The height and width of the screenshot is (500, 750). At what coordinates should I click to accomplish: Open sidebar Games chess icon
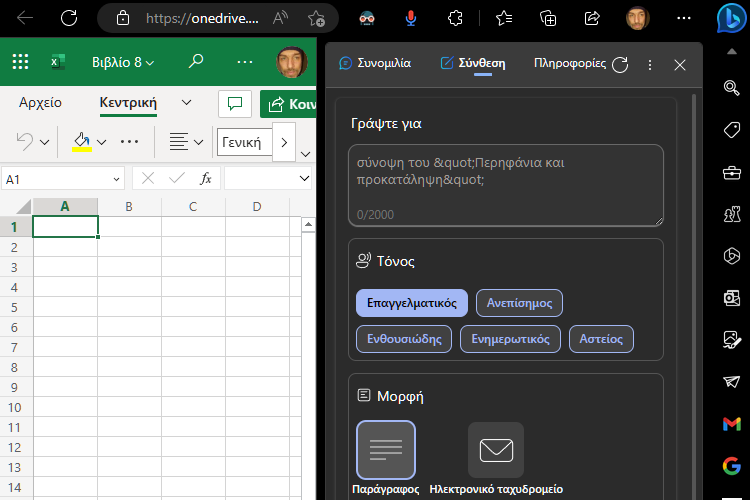(732, 214)
